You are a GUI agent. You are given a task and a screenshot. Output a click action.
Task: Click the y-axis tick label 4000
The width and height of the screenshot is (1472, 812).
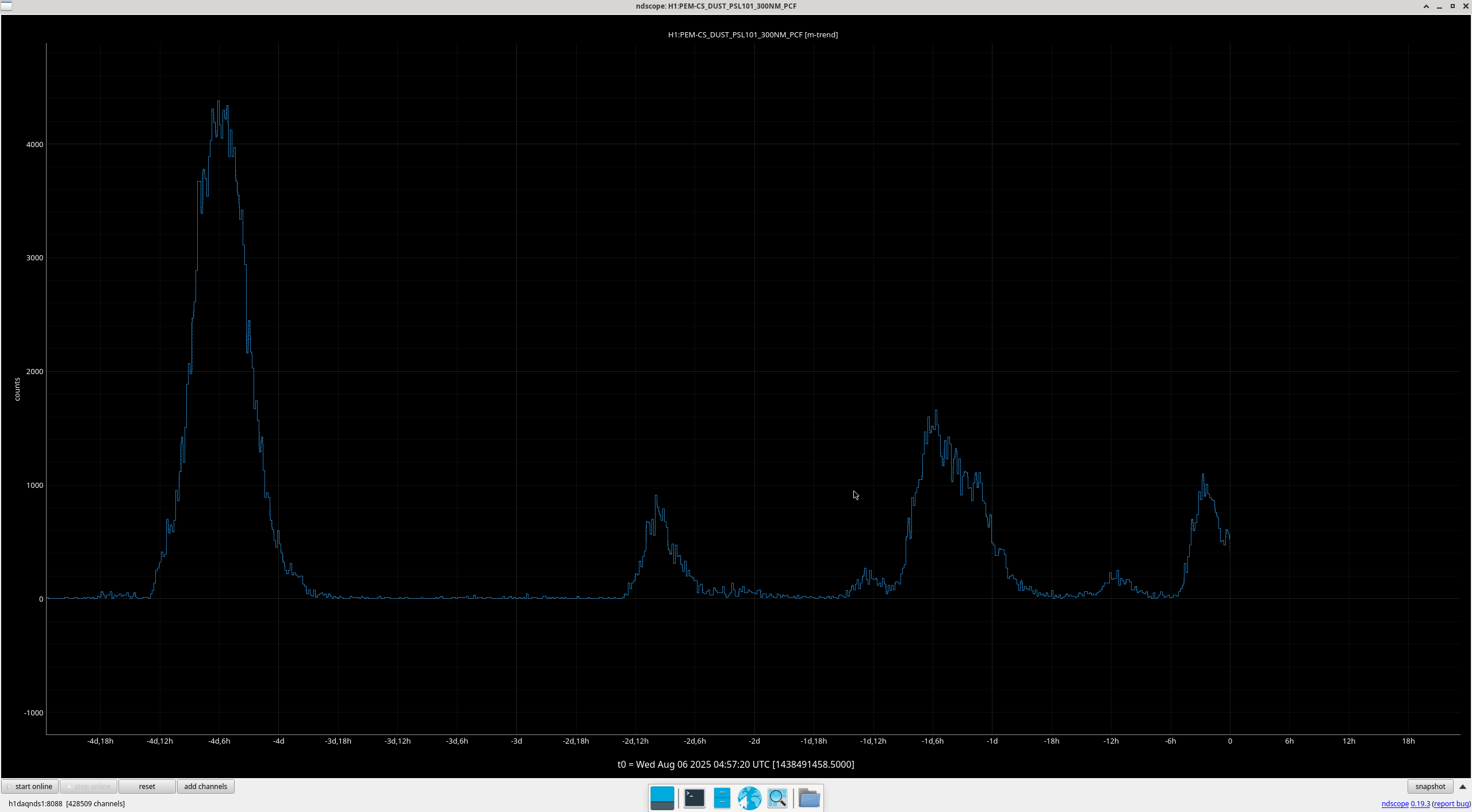34,144
